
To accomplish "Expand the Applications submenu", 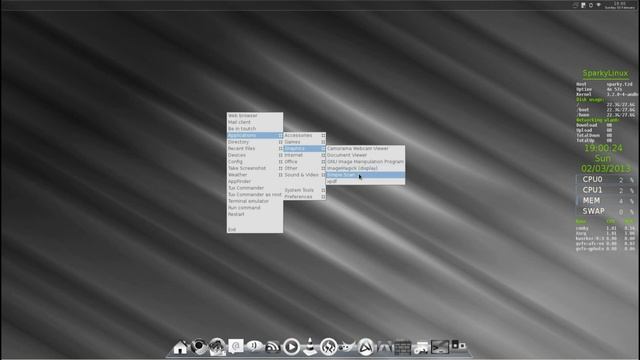I will tap(255, 135).
